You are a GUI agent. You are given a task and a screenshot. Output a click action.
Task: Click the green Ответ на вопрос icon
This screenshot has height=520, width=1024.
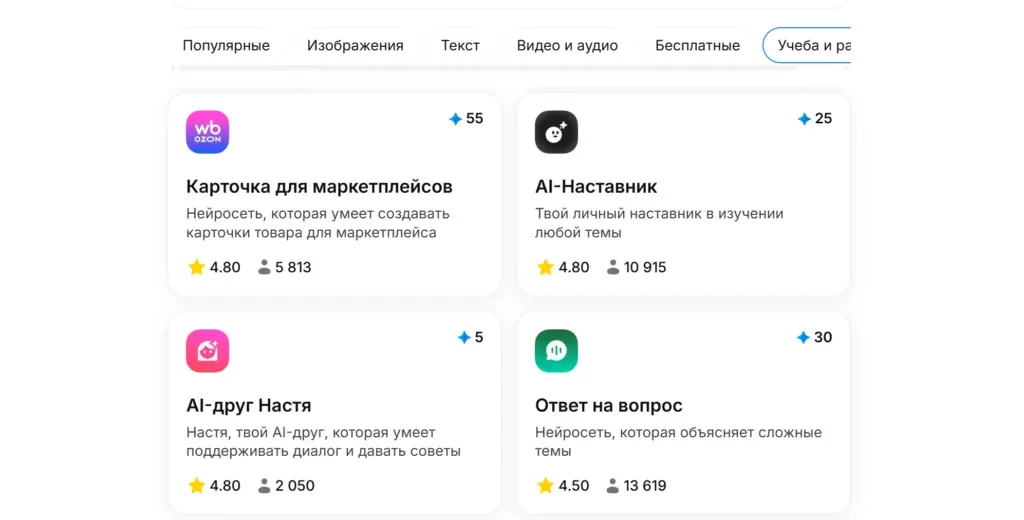pyautogui.click(x=556, y=351)
